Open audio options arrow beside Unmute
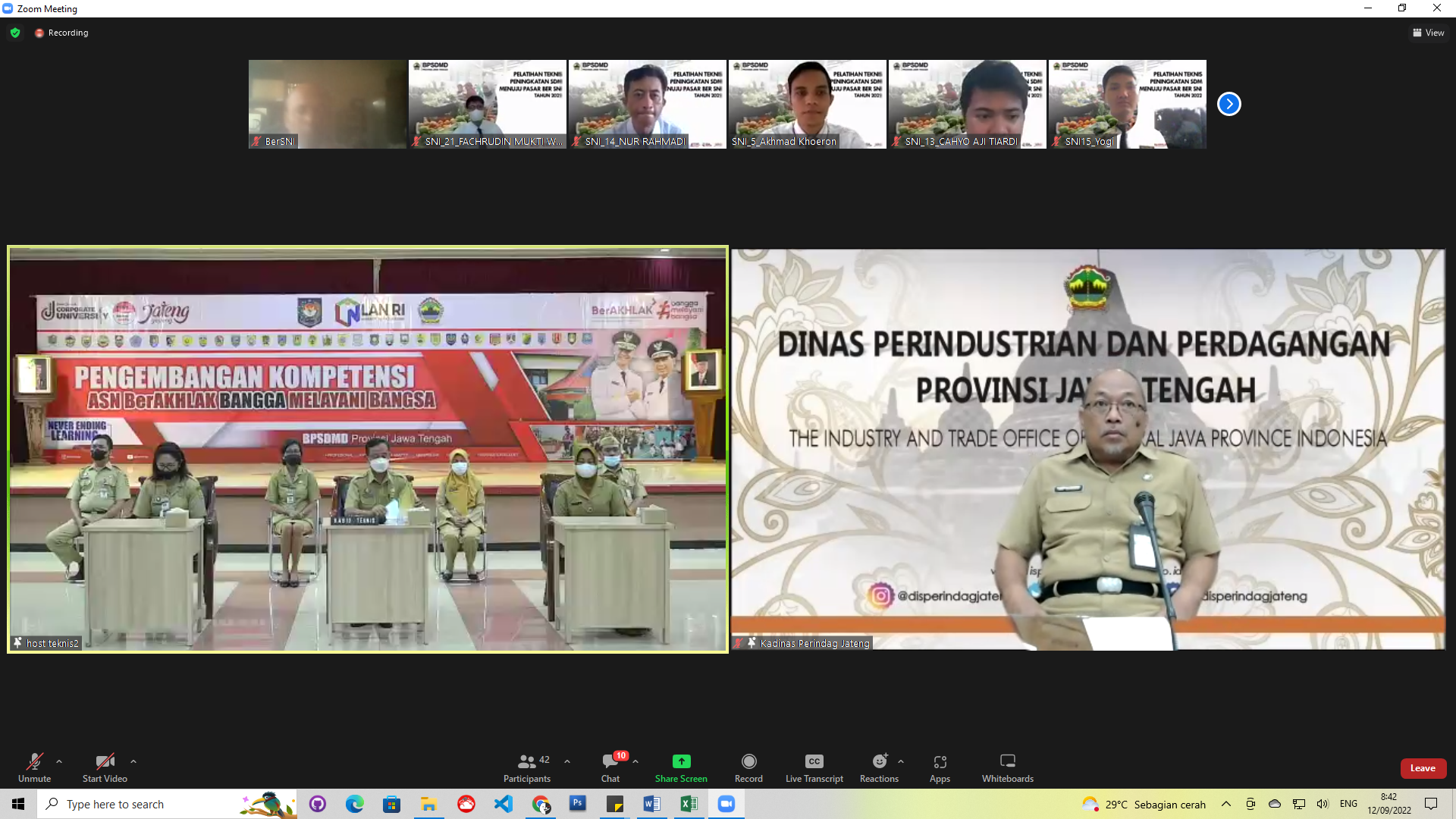Screen dimensions: 1456x819 [x=59, y=761]
